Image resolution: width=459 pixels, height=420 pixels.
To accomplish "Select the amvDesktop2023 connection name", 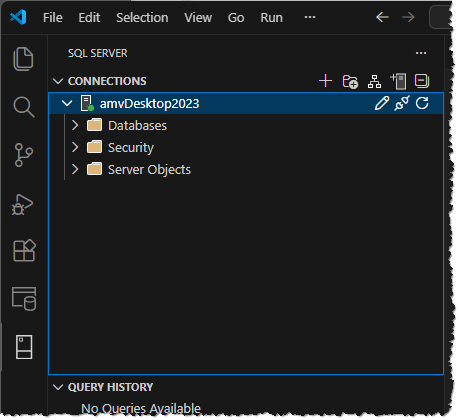I will [x=149, y=104].
